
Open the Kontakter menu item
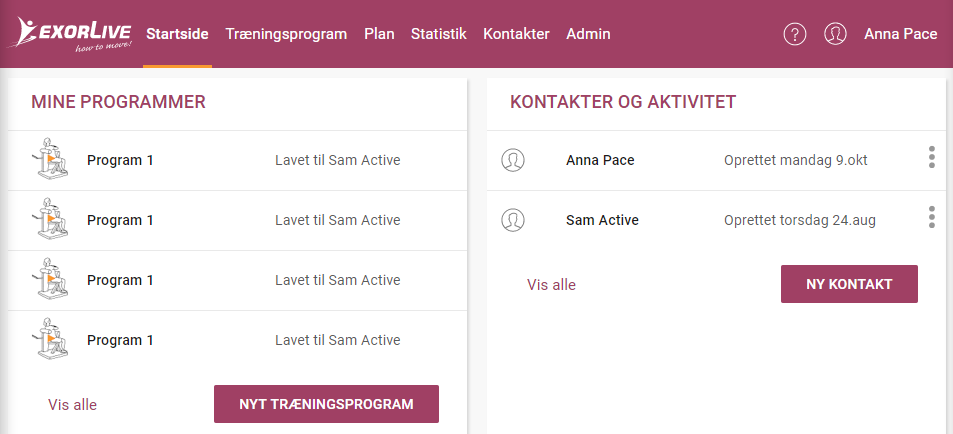click(x=516, y=34)
